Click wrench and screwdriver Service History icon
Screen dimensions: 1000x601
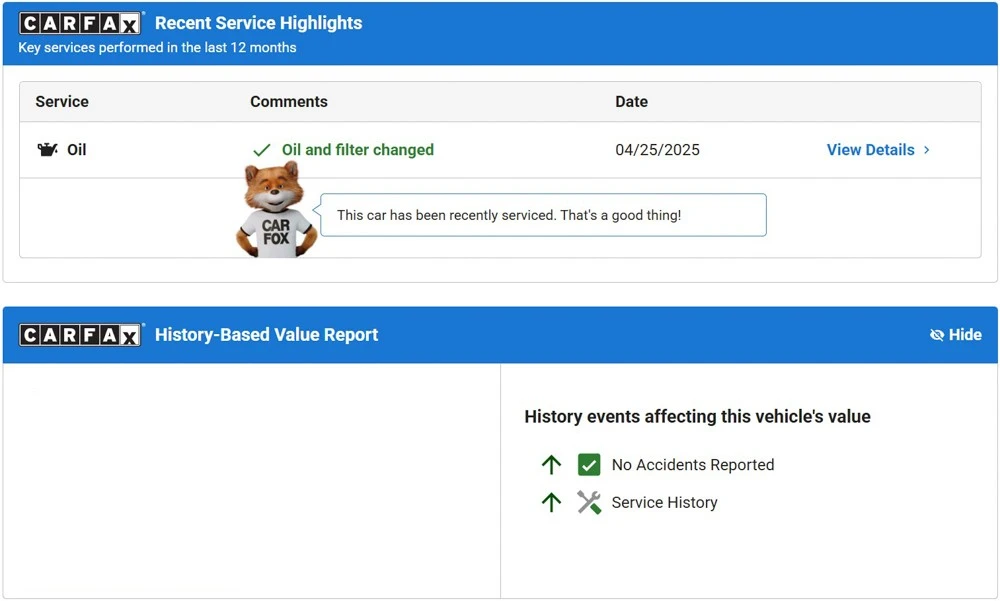589,502
